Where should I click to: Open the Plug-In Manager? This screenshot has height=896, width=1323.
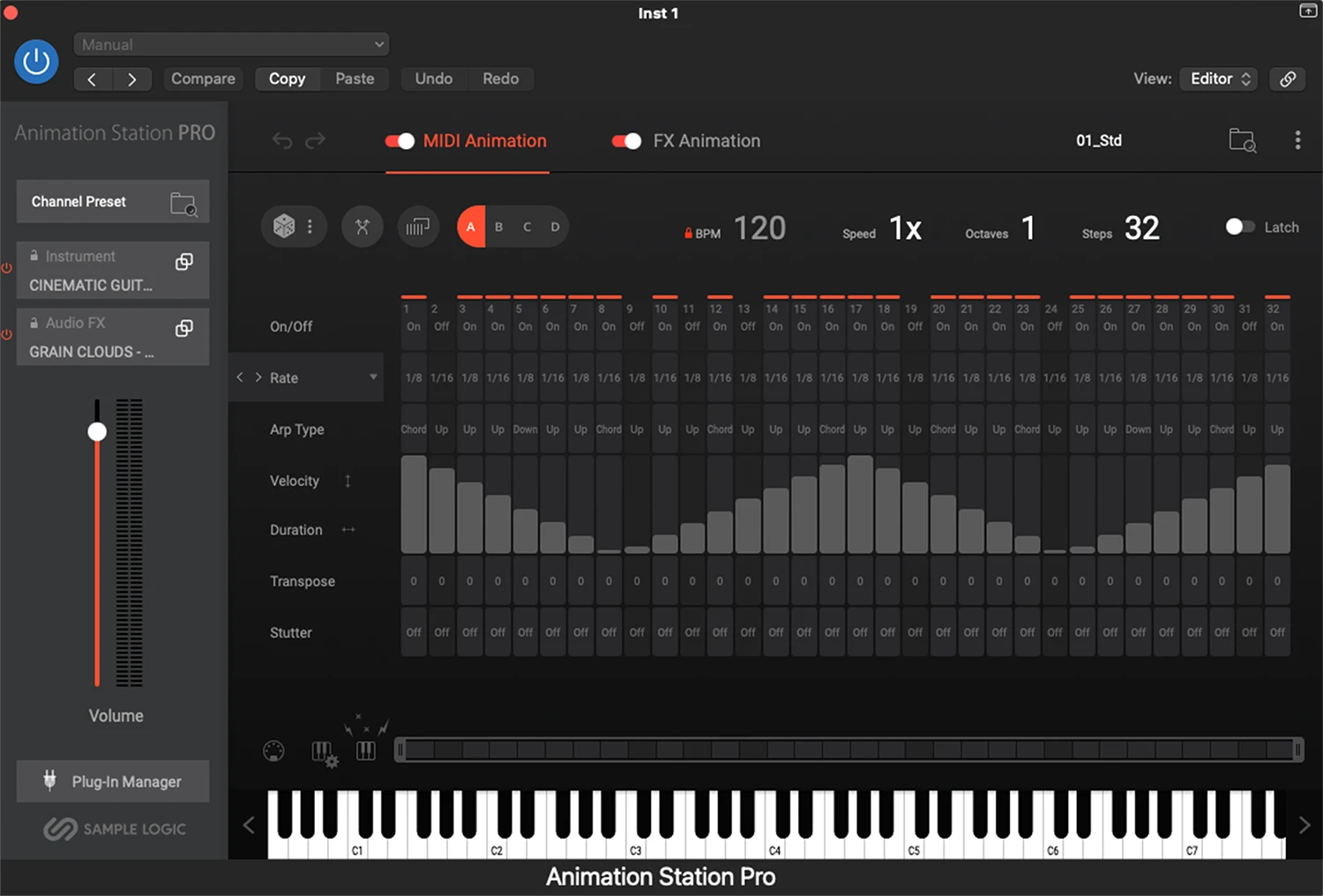click(113, 781)
